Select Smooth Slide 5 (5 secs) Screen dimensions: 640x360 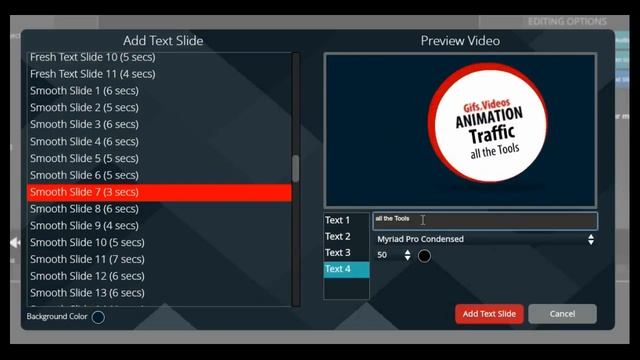point(159,158)
